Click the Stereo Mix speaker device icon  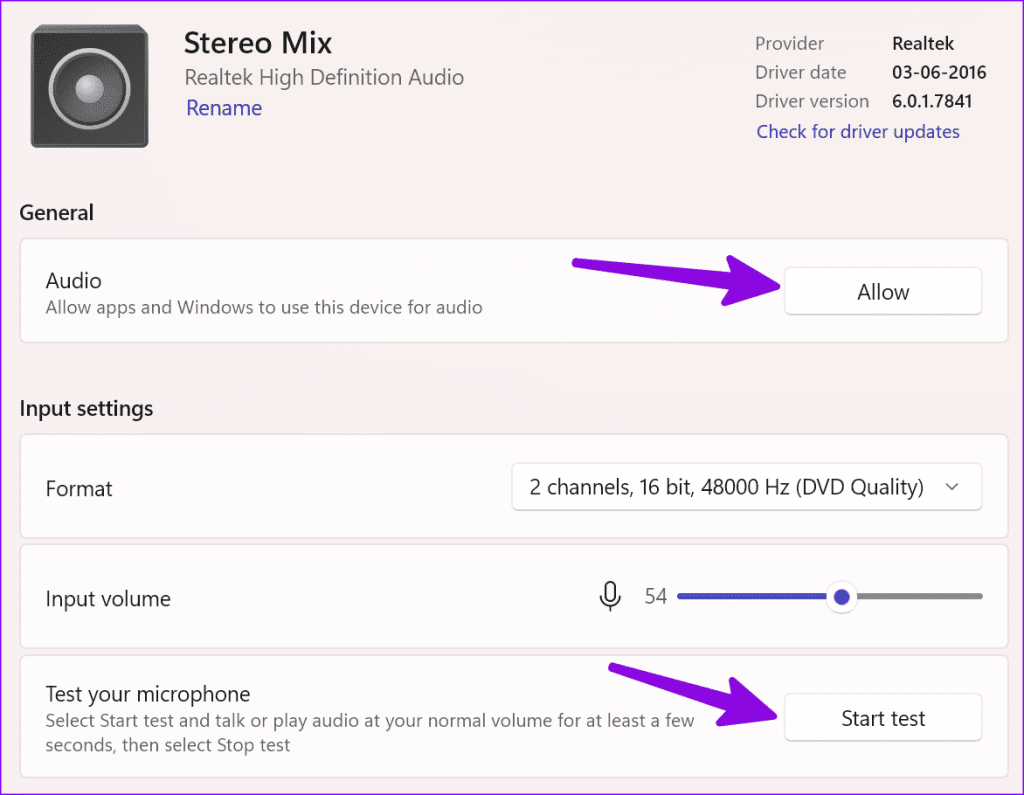89,88
